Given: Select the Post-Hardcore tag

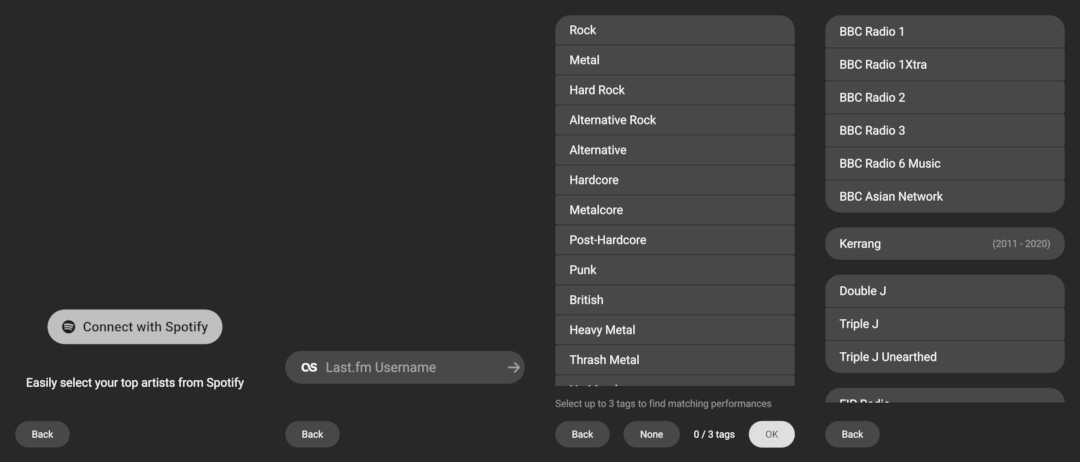Looking at the screenshot, I should coord(675,240).
